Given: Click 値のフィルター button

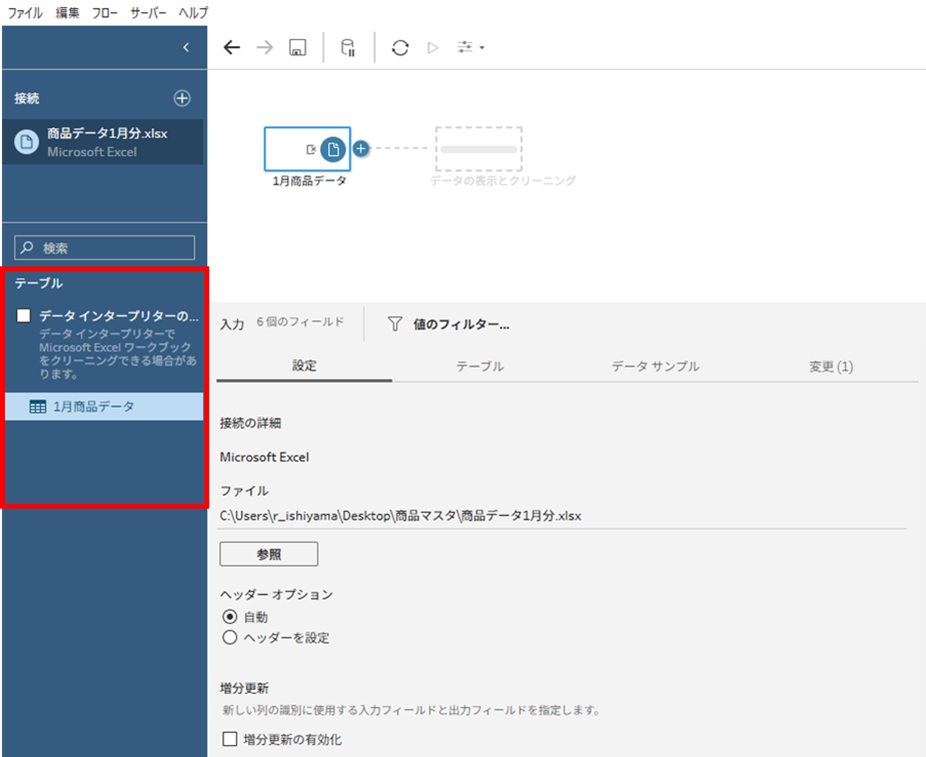Looking at the screenshot, I should (x=449, y=324).
